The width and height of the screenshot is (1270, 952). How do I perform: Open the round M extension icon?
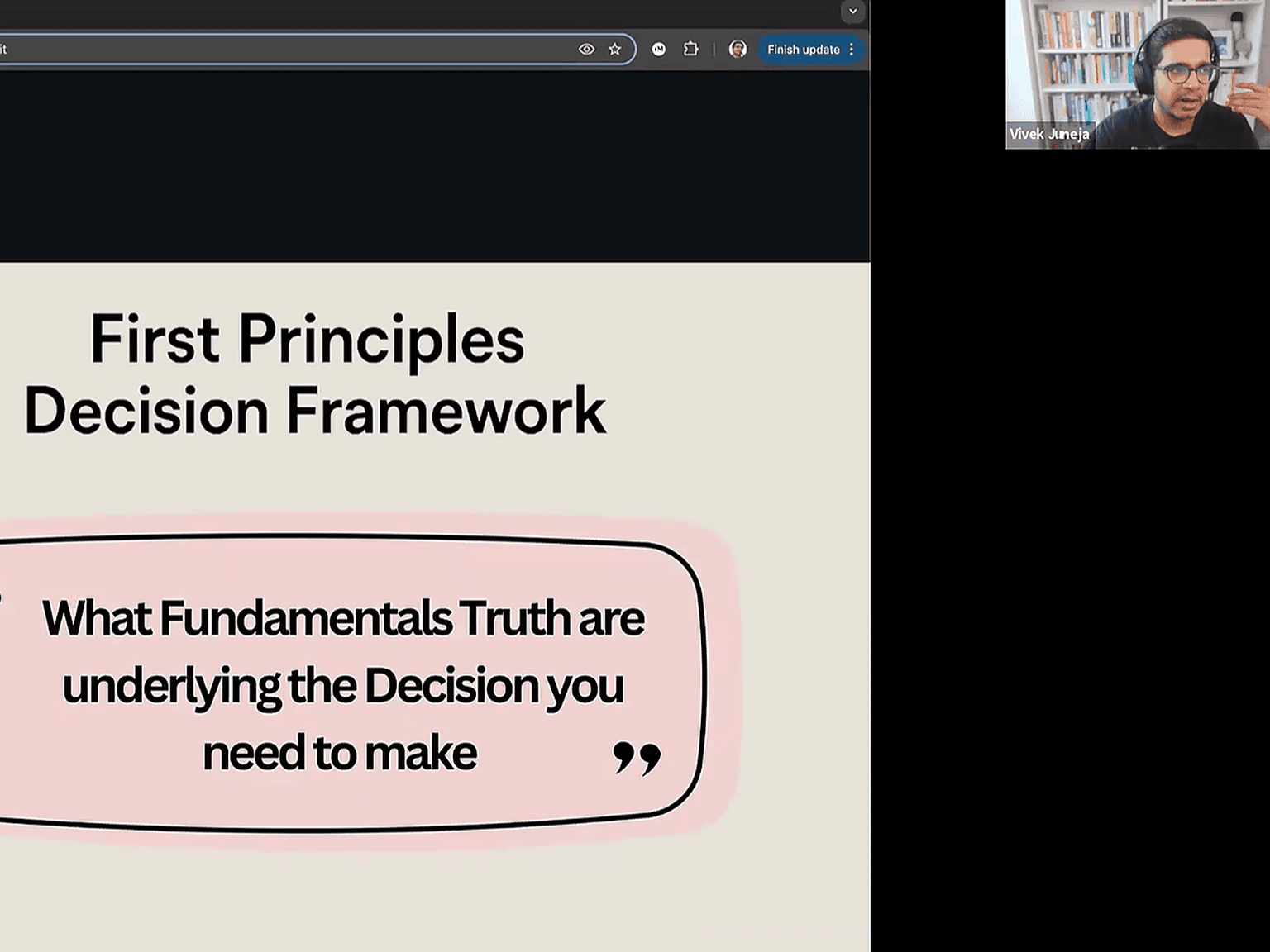(x=659, y=50)
